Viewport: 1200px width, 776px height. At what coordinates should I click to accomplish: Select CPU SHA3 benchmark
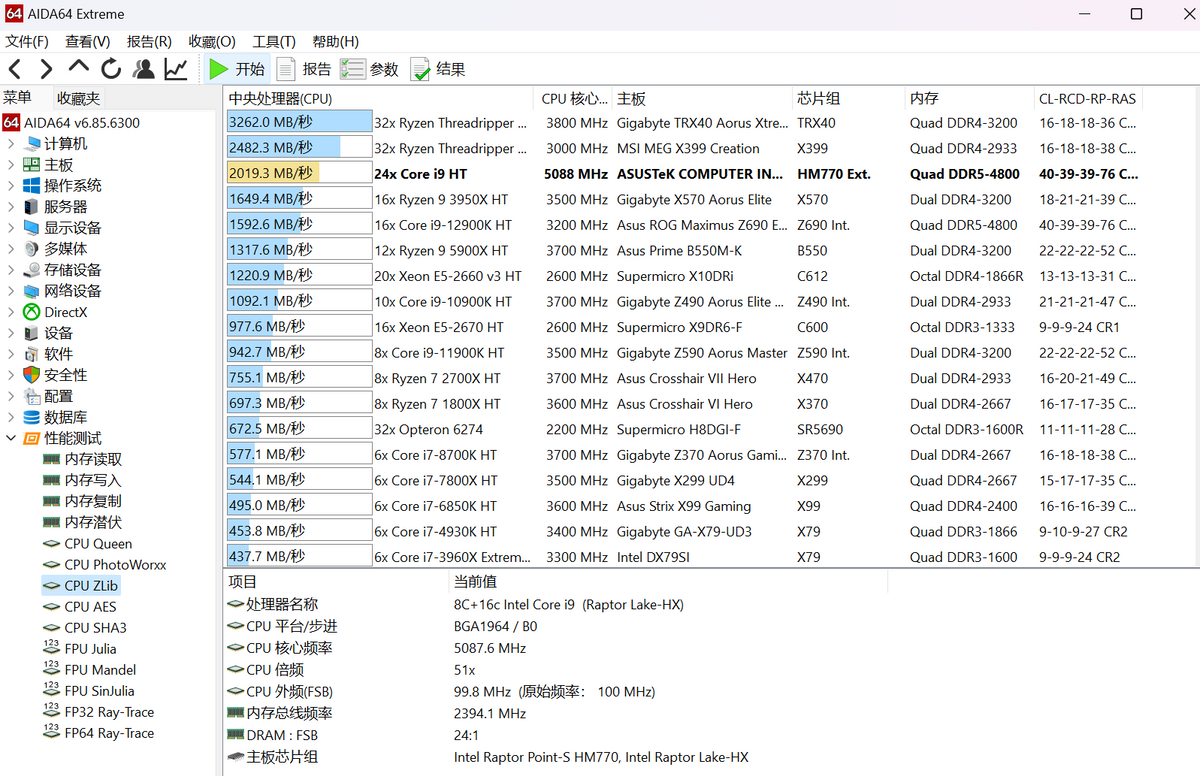click(x=84, y=628)
